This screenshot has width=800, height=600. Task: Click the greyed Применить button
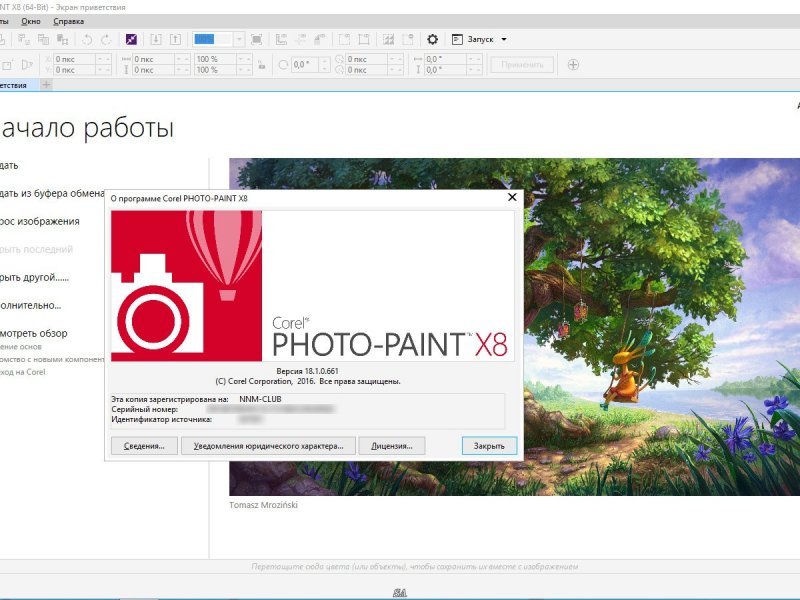(x=521, y=65)
